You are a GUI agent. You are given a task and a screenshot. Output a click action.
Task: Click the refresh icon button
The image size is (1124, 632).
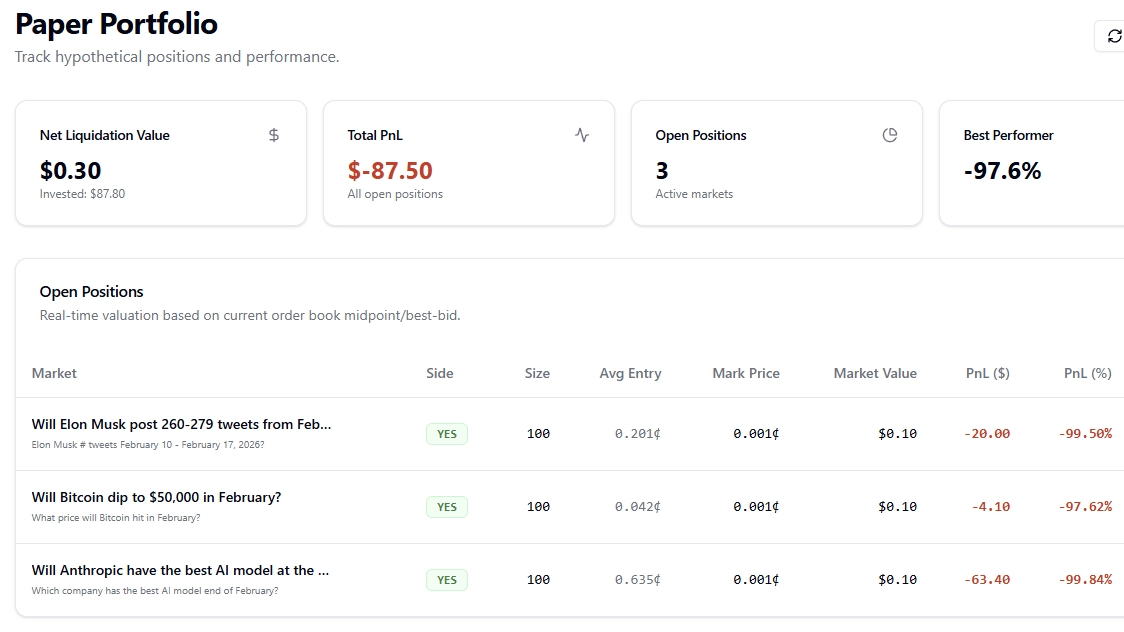[x=1114, y=36]
